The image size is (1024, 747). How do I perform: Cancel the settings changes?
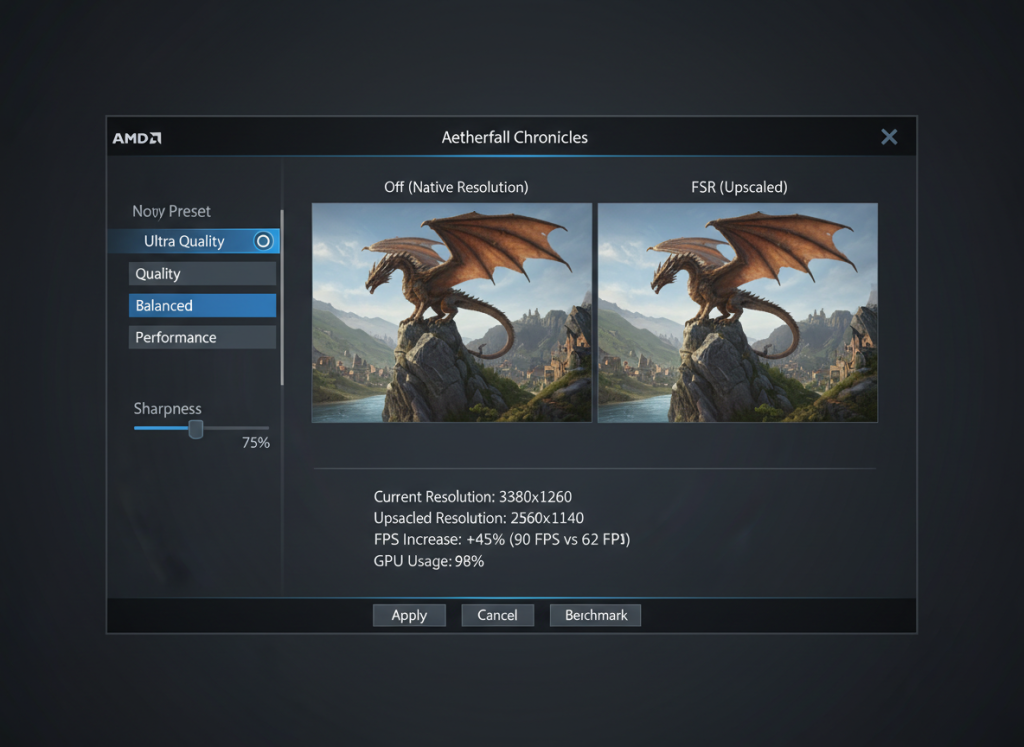click(x=498, y=615)
